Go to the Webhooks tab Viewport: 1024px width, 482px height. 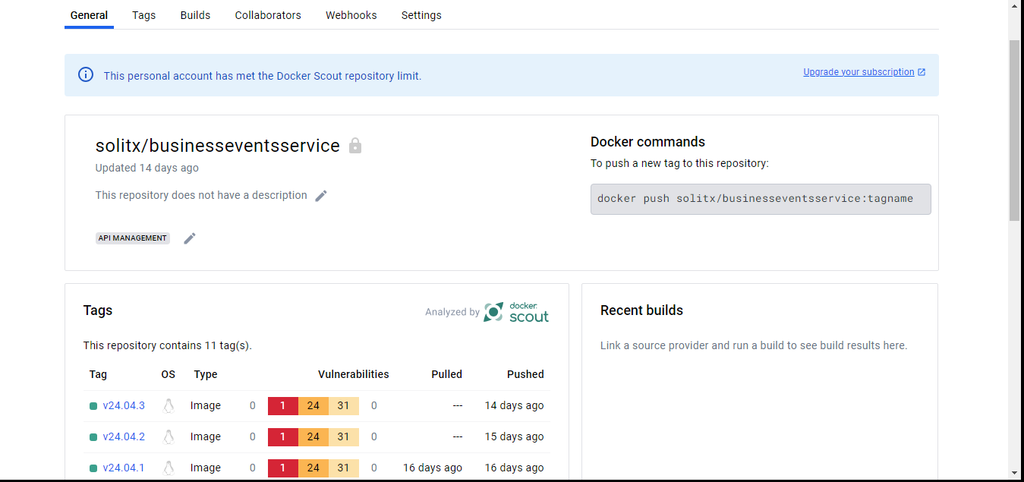point(351,15)
